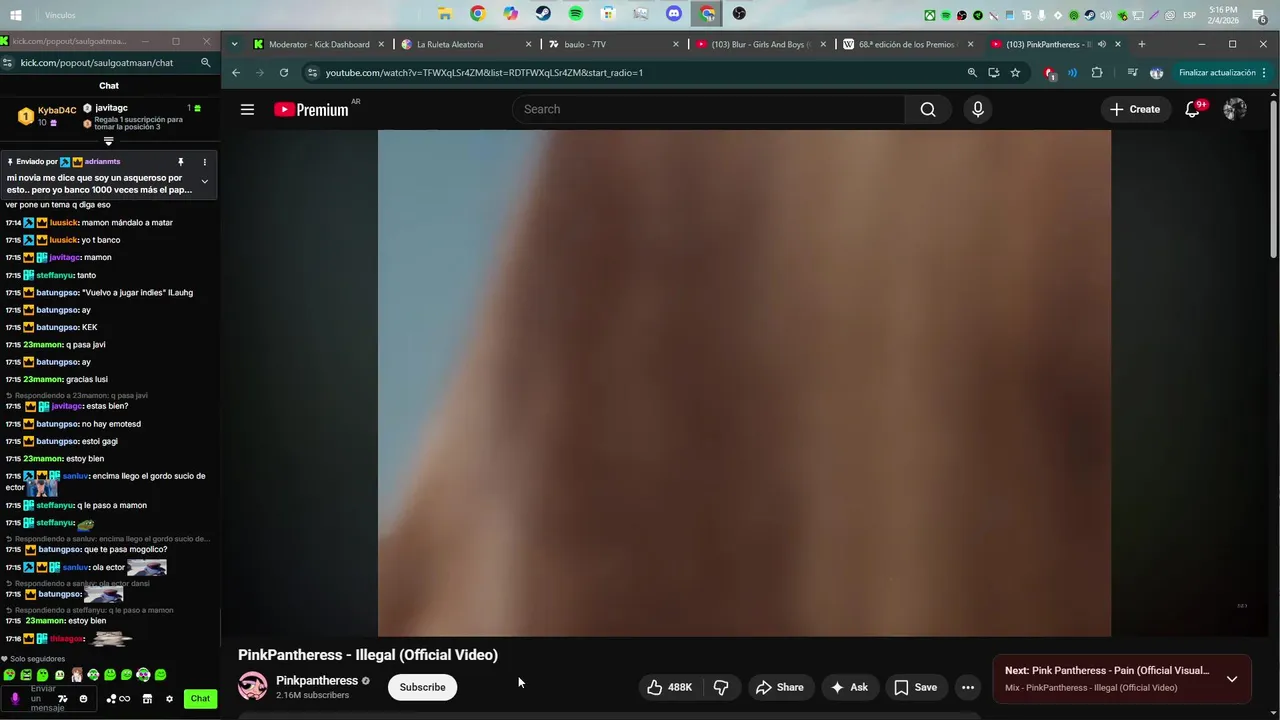Dislike the PinkPantheress video
The image size is (1280, 720).
click(721, 687)
